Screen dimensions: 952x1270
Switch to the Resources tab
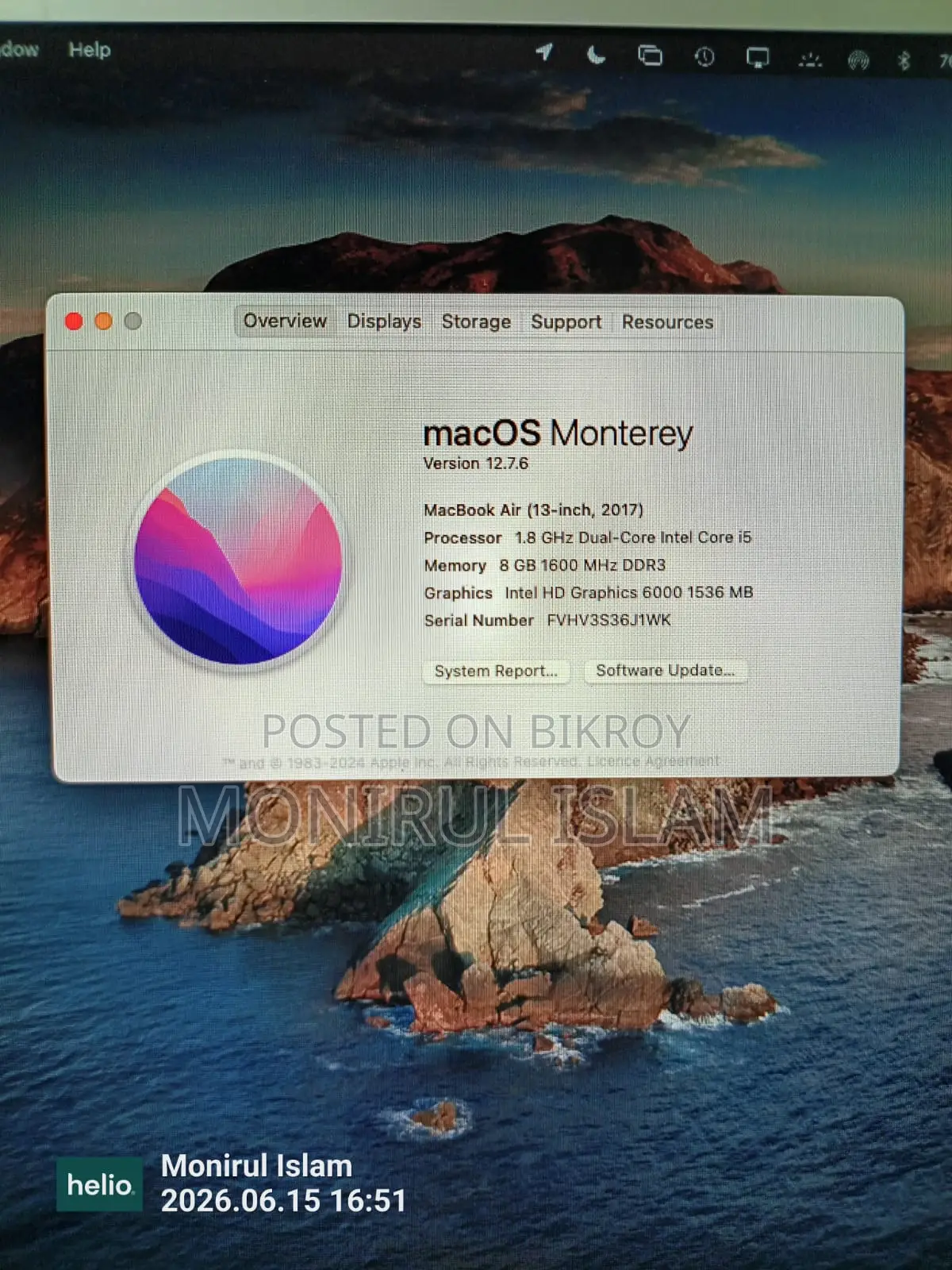coord(667,322)
